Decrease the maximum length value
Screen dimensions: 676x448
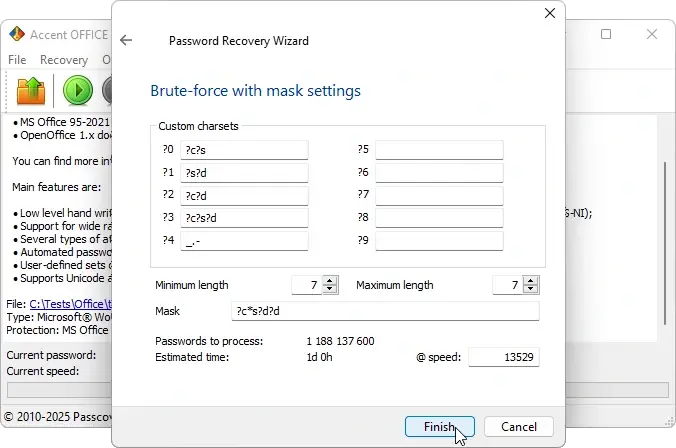pos(531,290)
